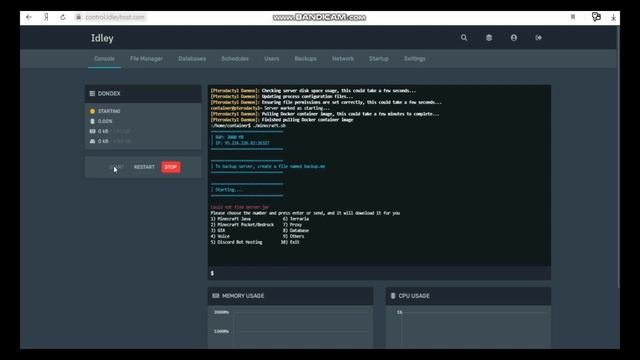
Task: Click the logout icon in header
Action: coord(538,38)
